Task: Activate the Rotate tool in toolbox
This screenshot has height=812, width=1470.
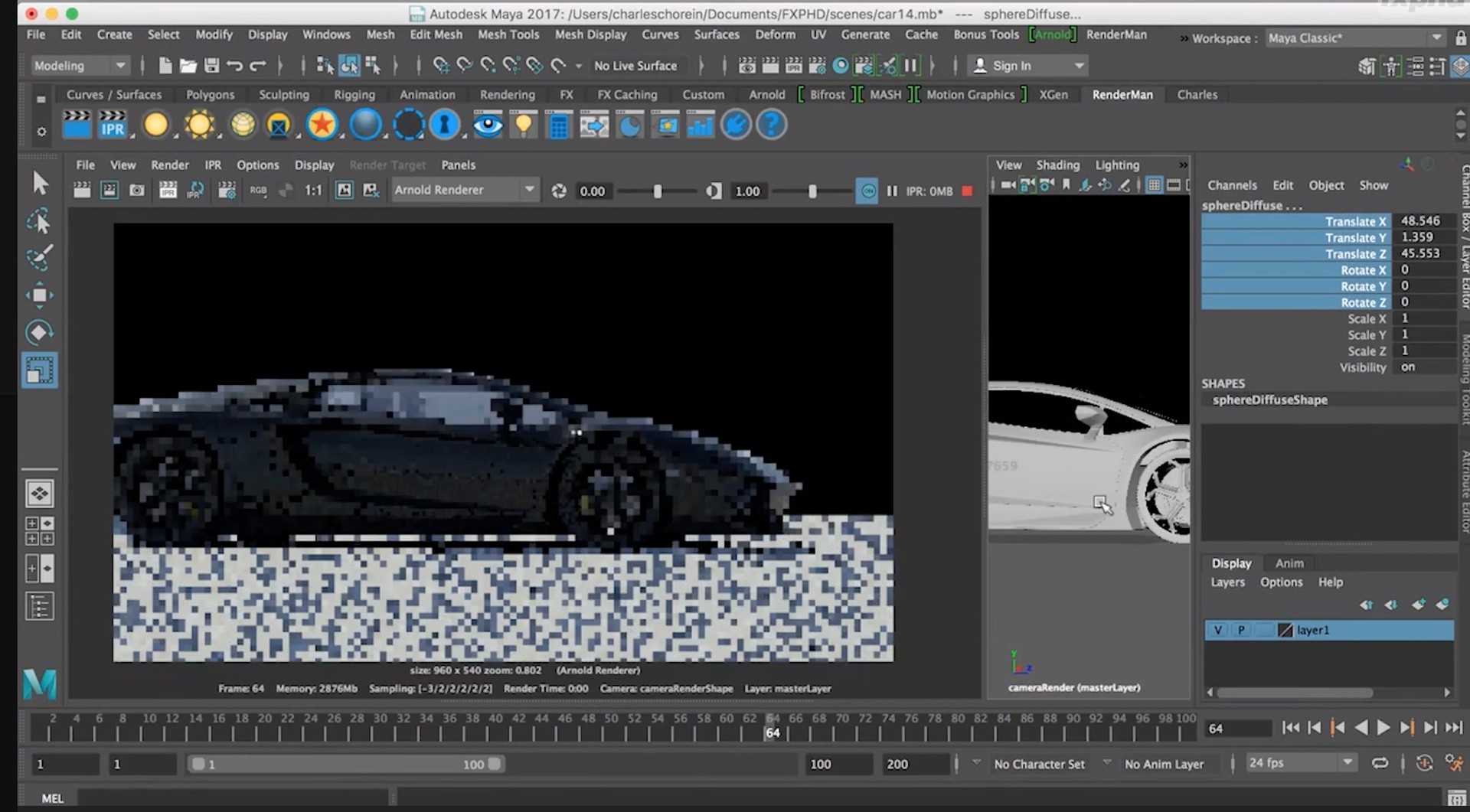Action: point(39,332)
